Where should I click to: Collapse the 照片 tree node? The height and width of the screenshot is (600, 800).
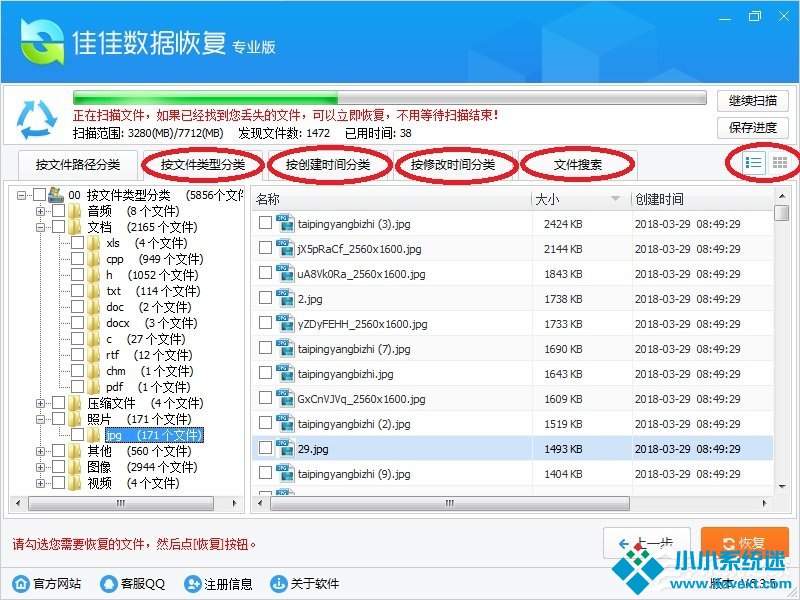[40, 419]
